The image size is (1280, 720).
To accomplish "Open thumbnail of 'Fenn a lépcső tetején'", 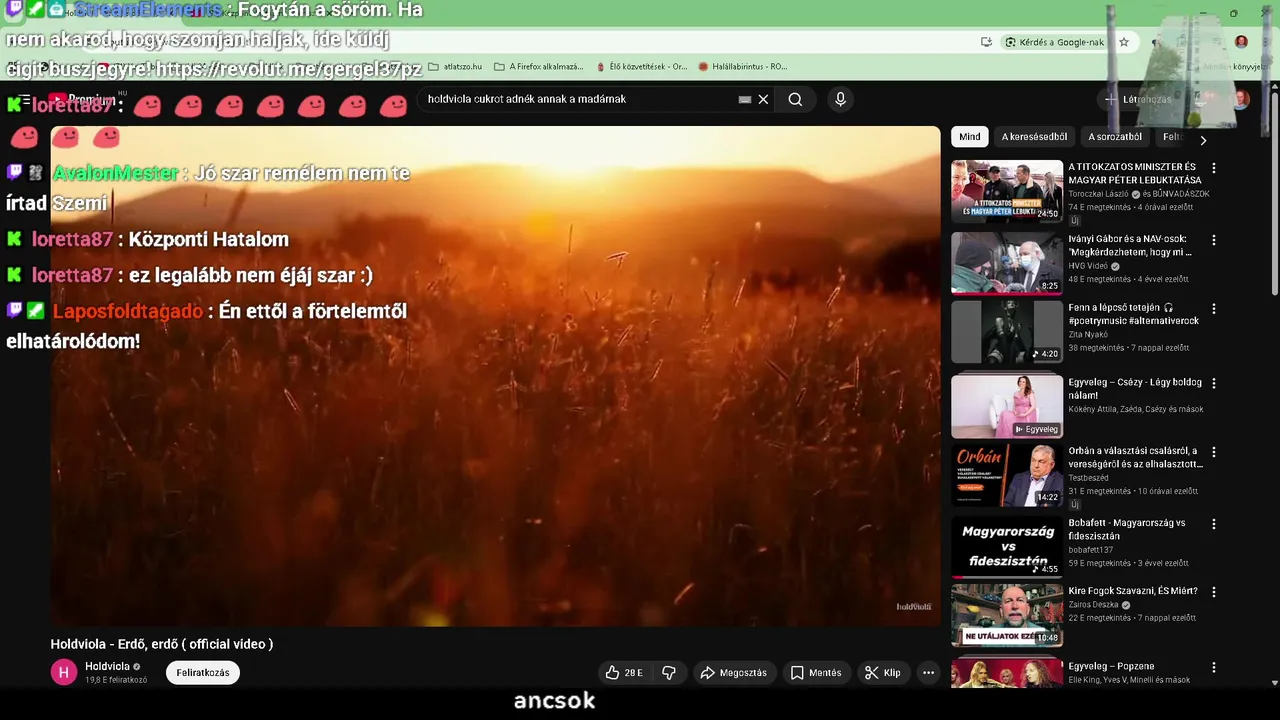I will pyautogui.click(x=1007, y=332).
